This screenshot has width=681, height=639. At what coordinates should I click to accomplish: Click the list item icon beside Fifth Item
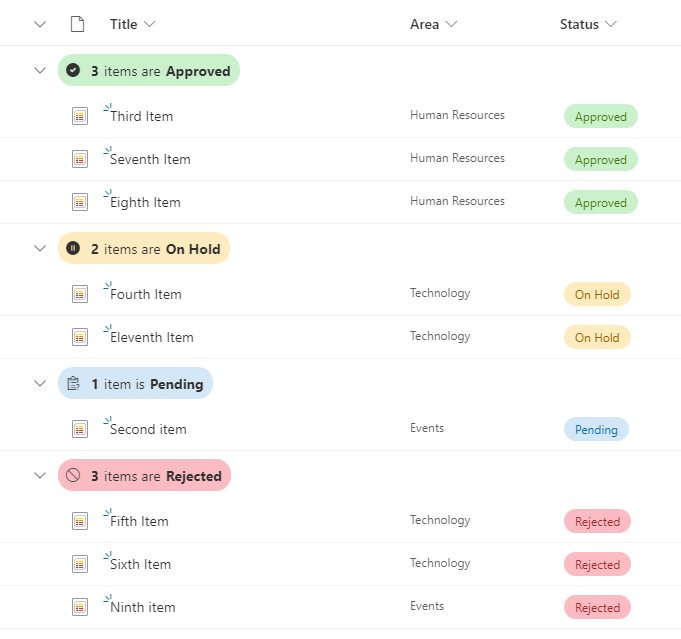coord(80,521)
